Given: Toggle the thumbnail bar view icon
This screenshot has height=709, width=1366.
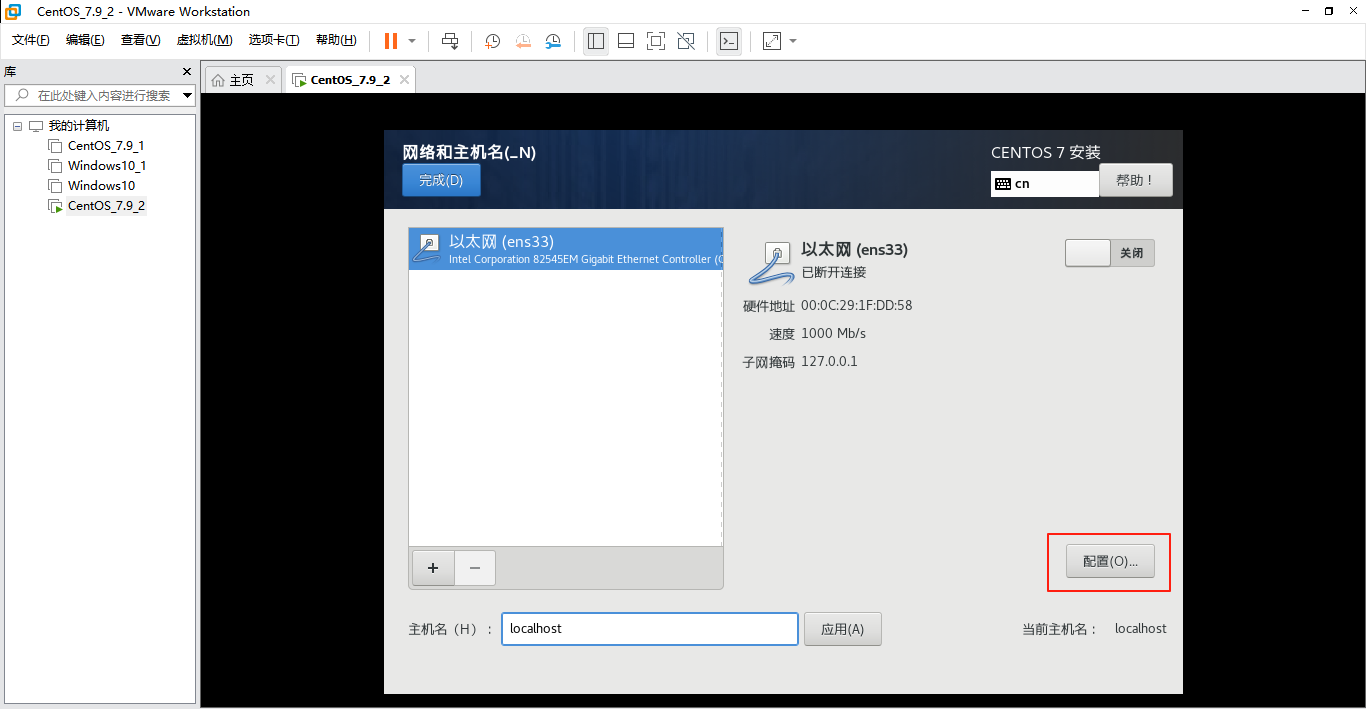Looking at the screenshot, I should pyautogui.click(x=626, y=41).
